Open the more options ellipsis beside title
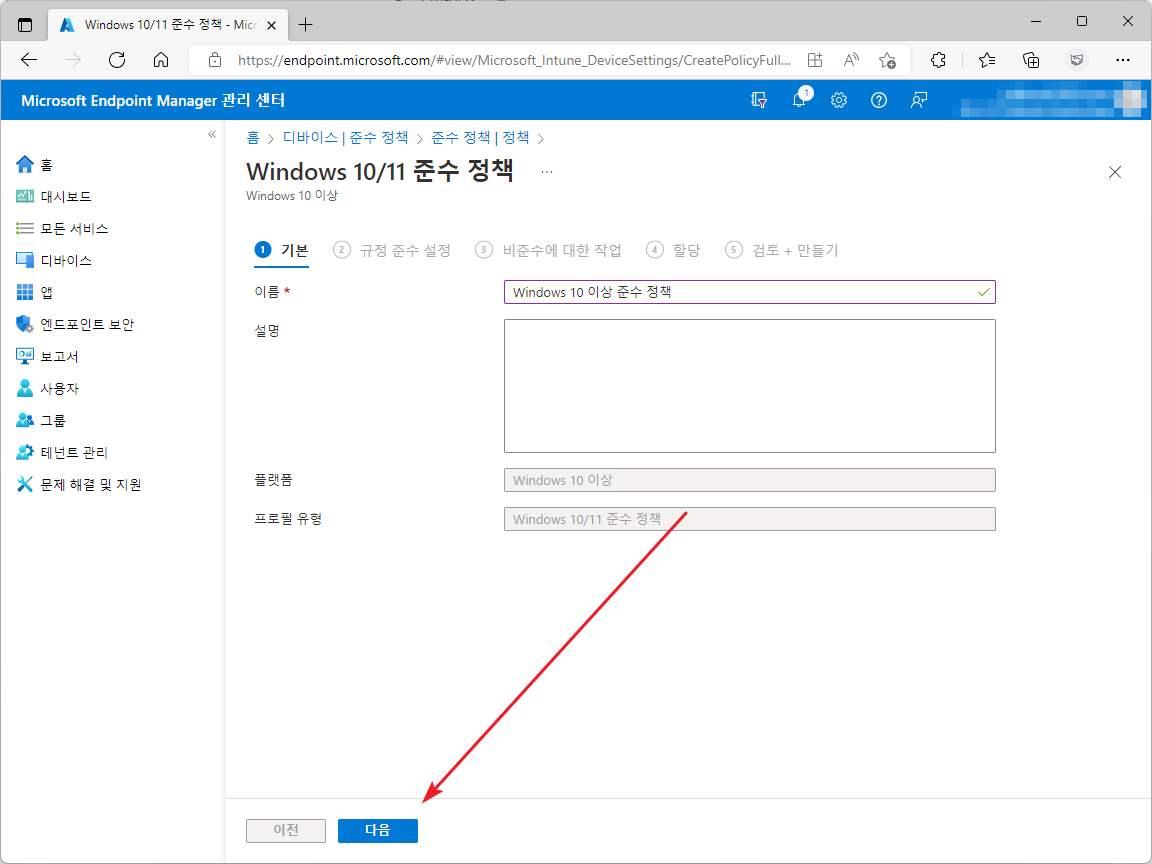Image resolution: width=1152 pixels, height=864 pixels. pyautogui.click(x=547, y=172)
